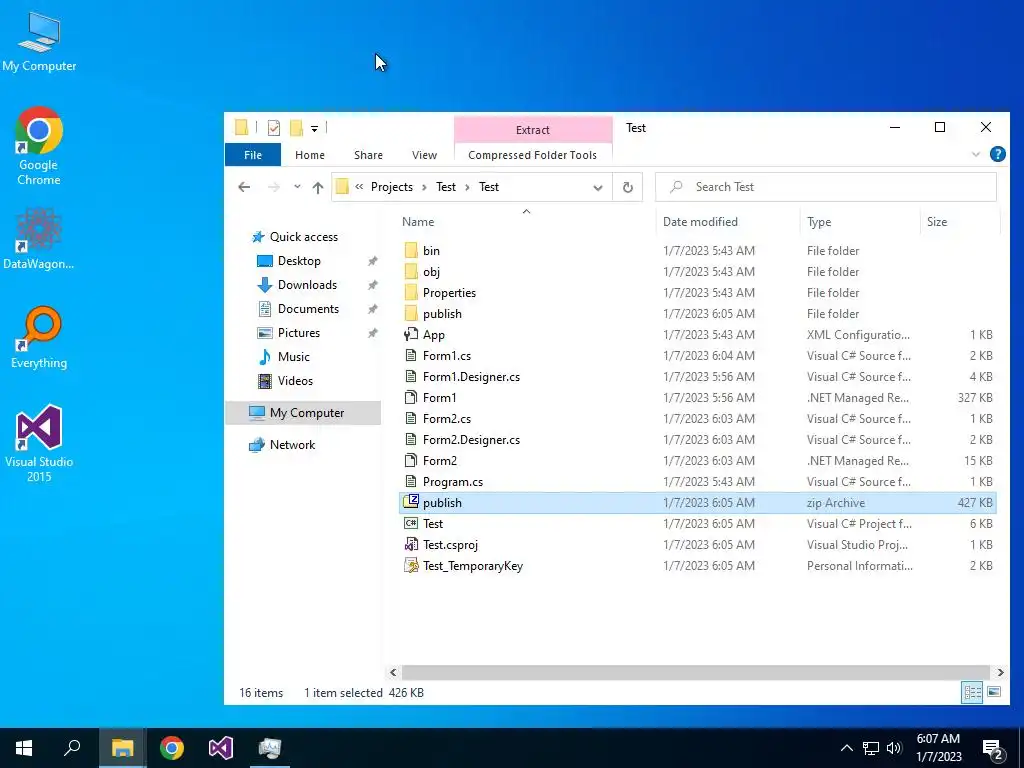Open Documents in the navigation pane
Screen dimensions: 1024x768
(x=308, y=309)
